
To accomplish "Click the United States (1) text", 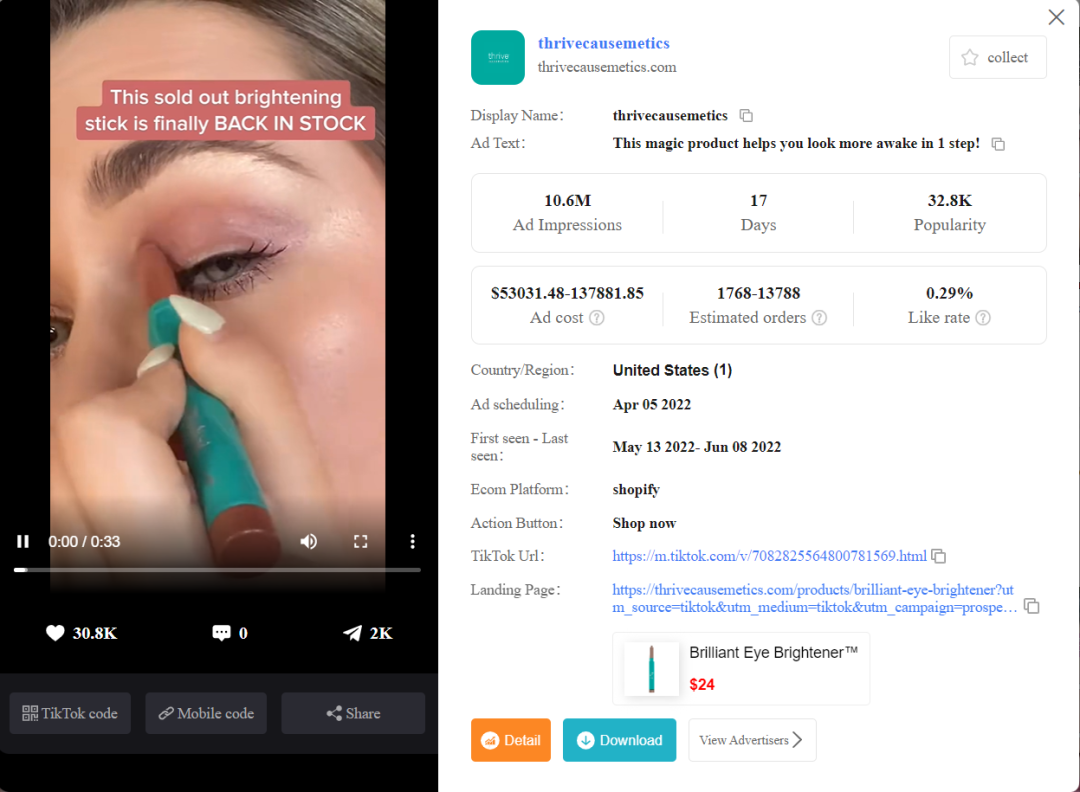I will click(672, 370).
